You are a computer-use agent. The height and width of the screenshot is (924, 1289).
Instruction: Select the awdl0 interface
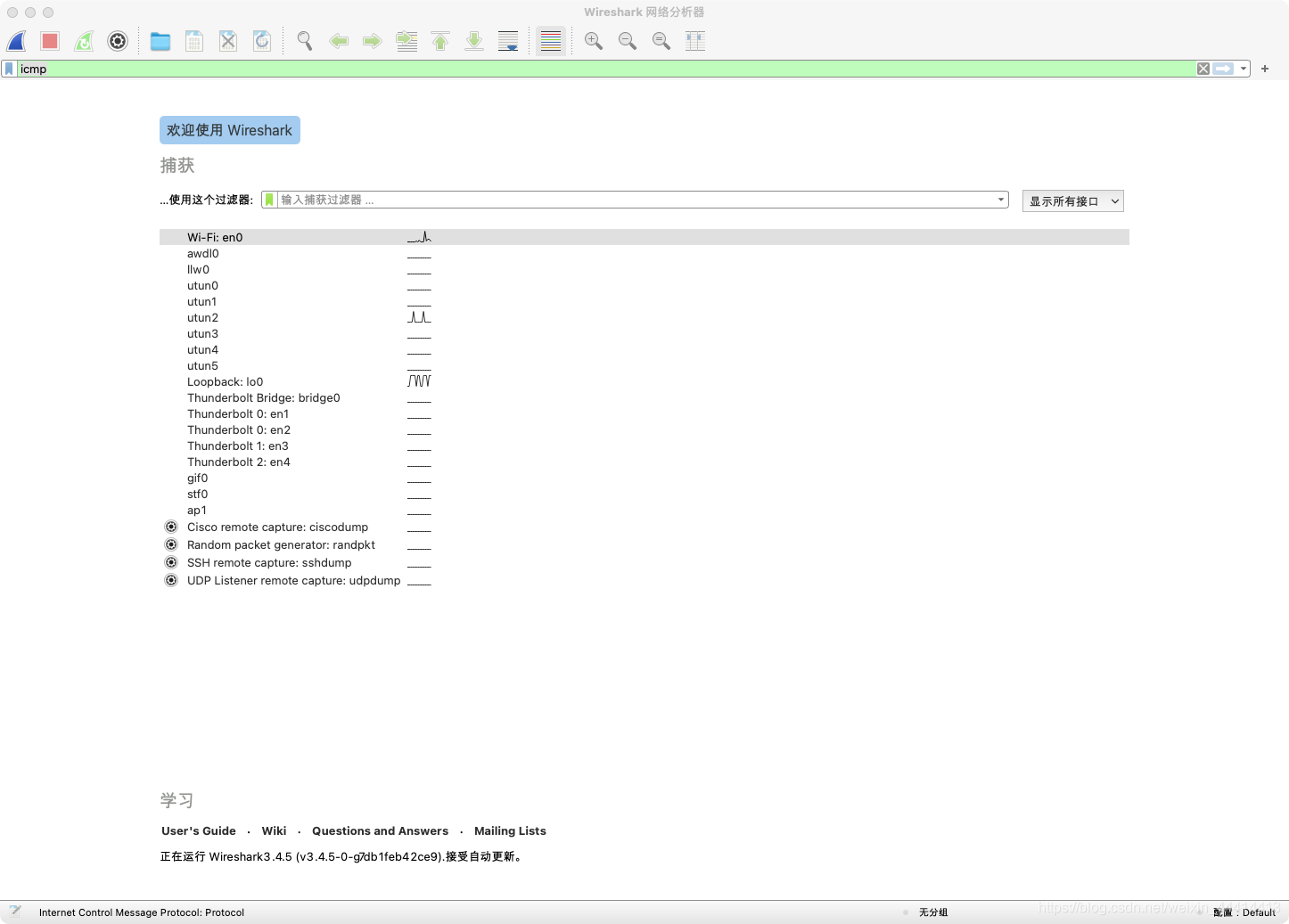click(x=644, y=253)
